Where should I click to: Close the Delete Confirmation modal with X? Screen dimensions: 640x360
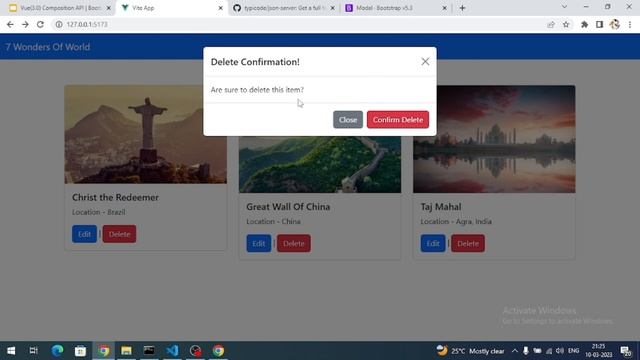click(x=425, y=62)
